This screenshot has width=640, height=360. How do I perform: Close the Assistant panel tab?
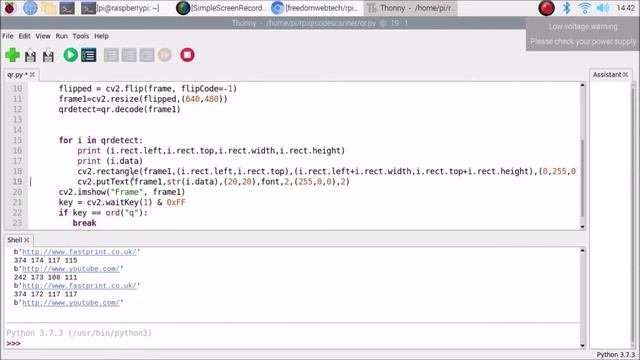[x=625, y=75]
